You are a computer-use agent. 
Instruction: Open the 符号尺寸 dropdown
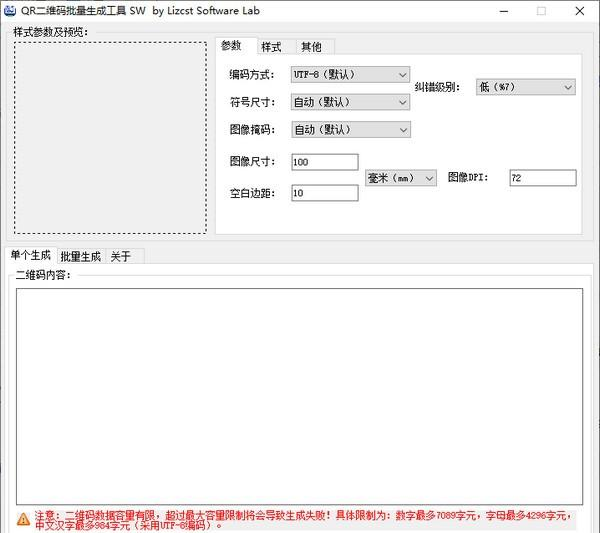(x=351, y=102)
